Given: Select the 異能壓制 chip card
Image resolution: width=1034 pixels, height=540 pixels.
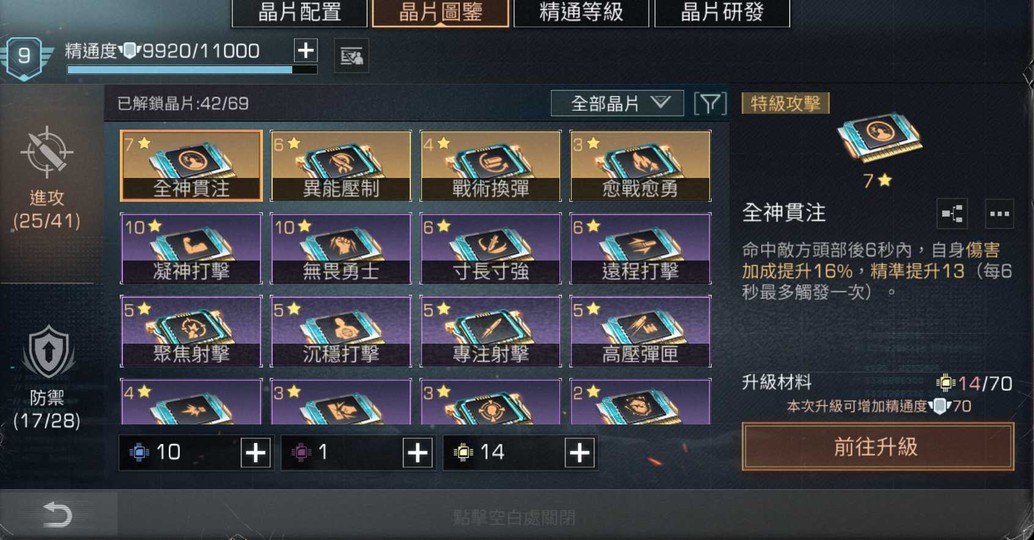Looking at the screenshot, I should (x=341, y=165).
